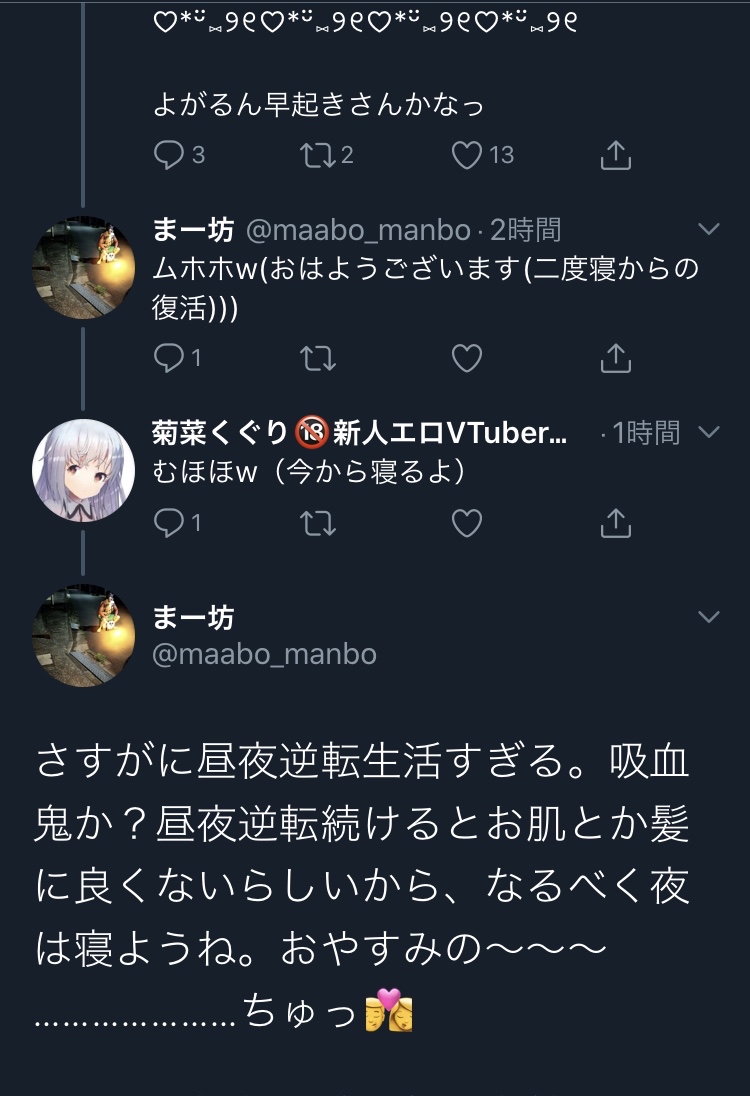
Task: Like 菊菜くぐり's むほほw tweet
Action: [x=467, y=523]
